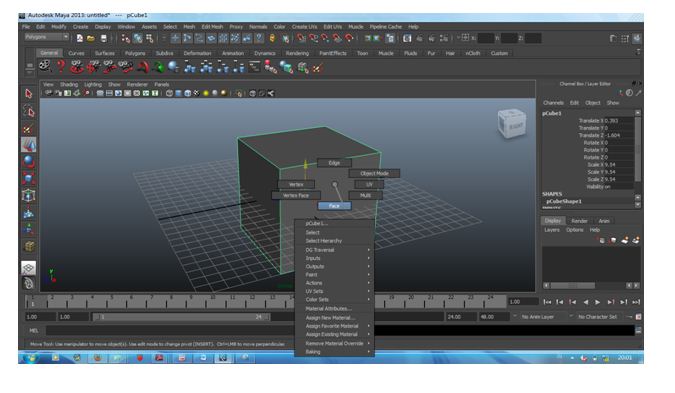Viewport: 675px width, 393px height.
Task: Open the Polygons menu set dropdown
Action: pyautogui.click(x=46, y=37)
